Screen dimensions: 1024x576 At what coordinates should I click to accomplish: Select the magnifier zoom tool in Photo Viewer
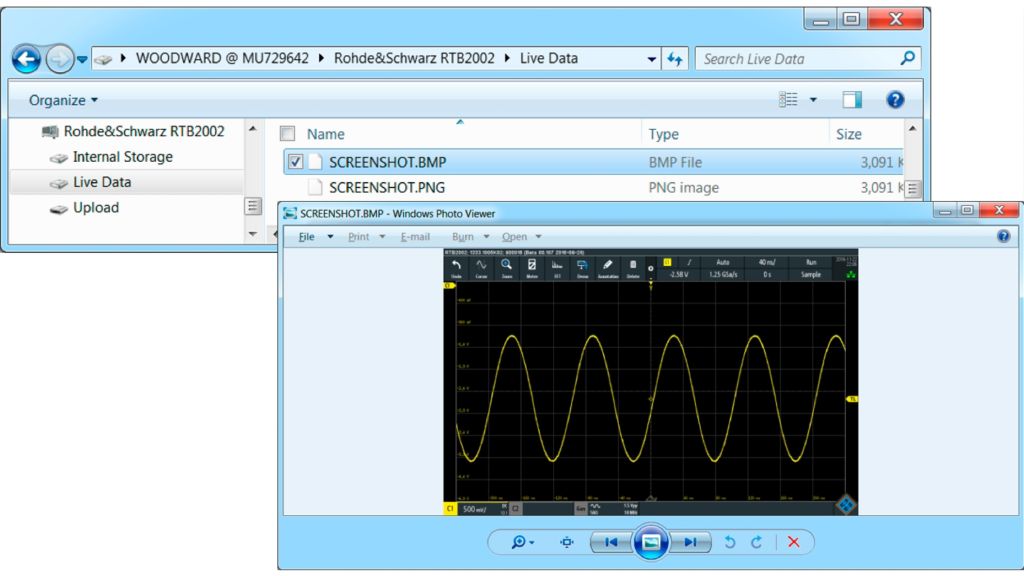[x=519, y=541]
